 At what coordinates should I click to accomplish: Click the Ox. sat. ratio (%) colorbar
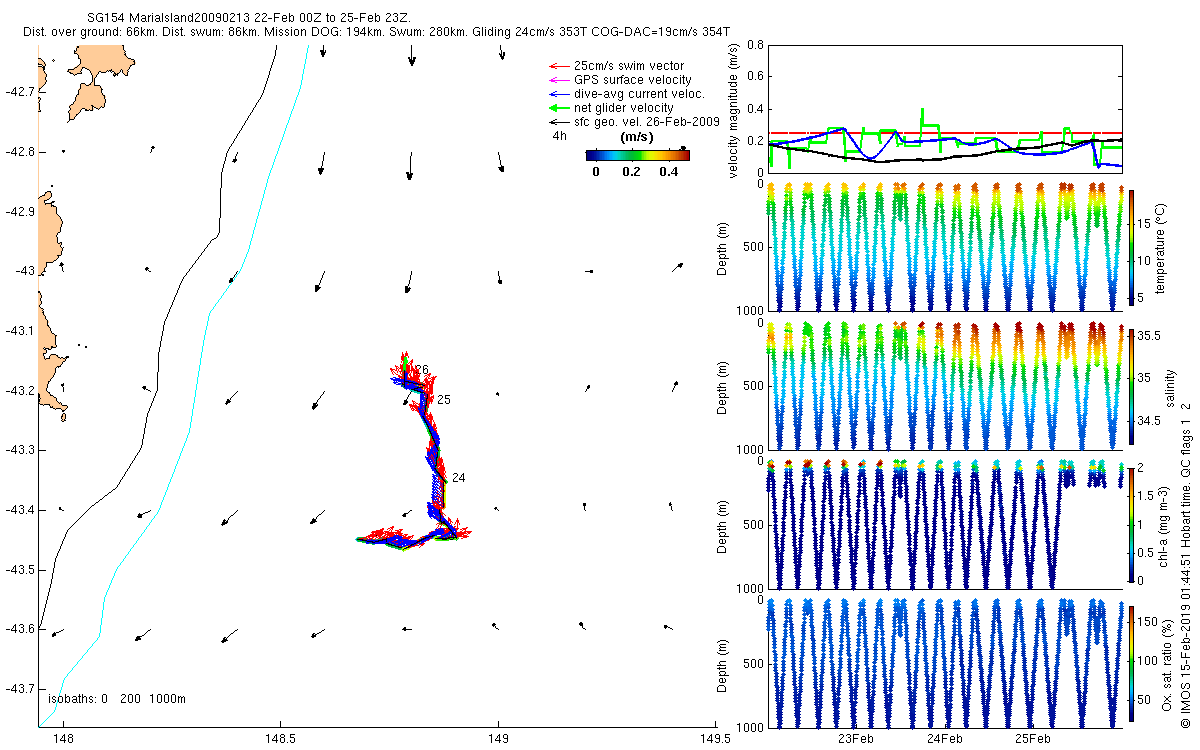pos(1132,662)
